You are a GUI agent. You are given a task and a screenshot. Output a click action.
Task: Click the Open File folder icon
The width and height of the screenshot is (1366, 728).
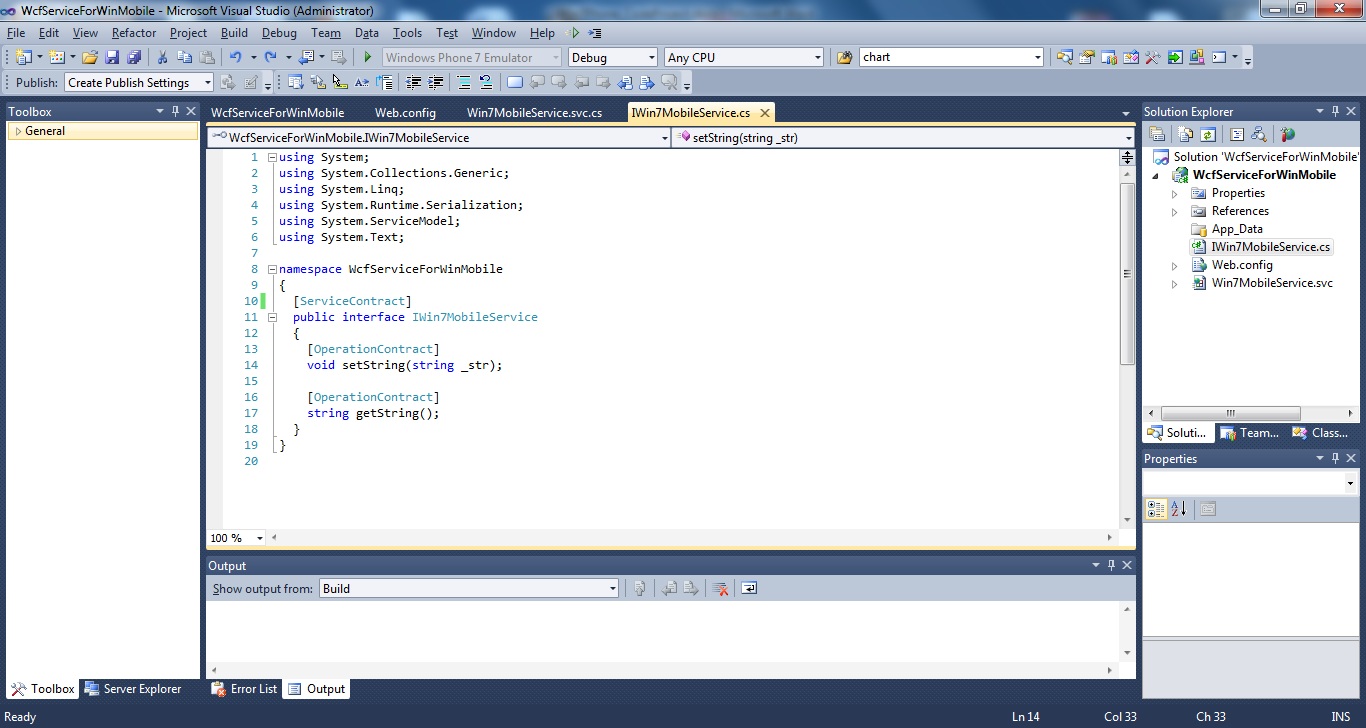[x=90, y=57]
